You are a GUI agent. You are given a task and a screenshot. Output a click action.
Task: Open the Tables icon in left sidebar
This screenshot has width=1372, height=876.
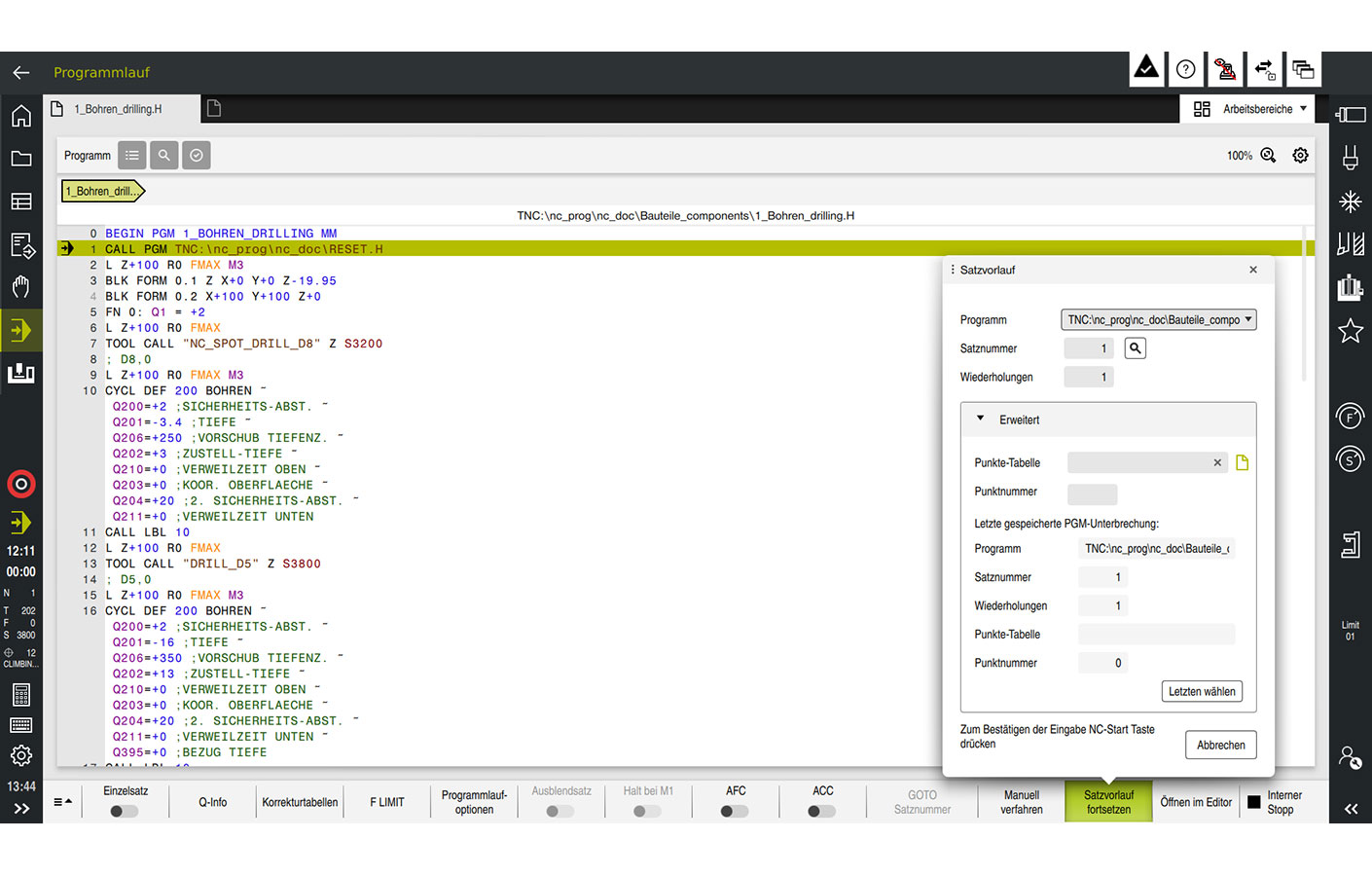pyautogui.click(x=21, y=201)
